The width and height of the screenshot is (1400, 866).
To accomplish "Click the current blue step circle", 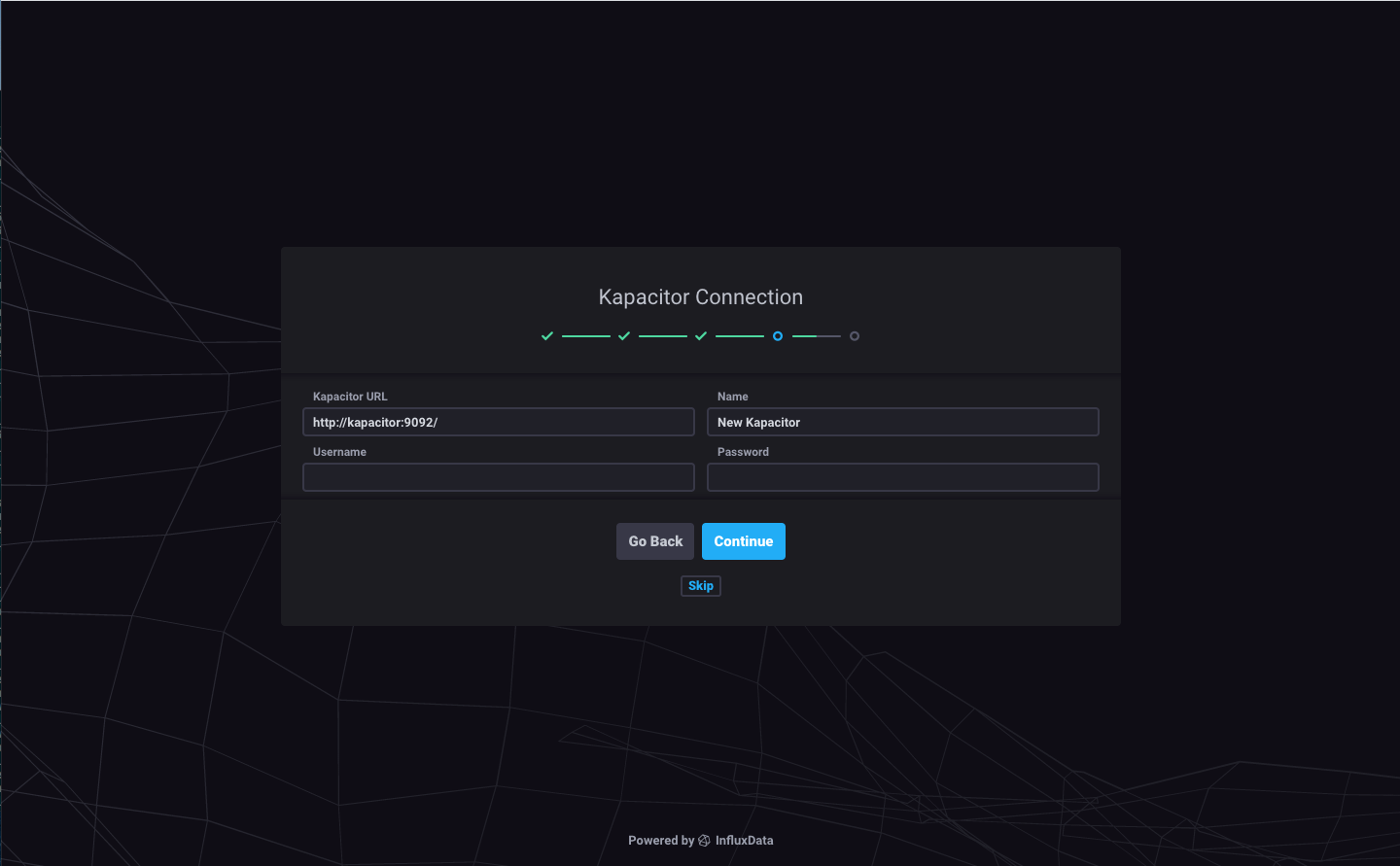I will point(778,336).
